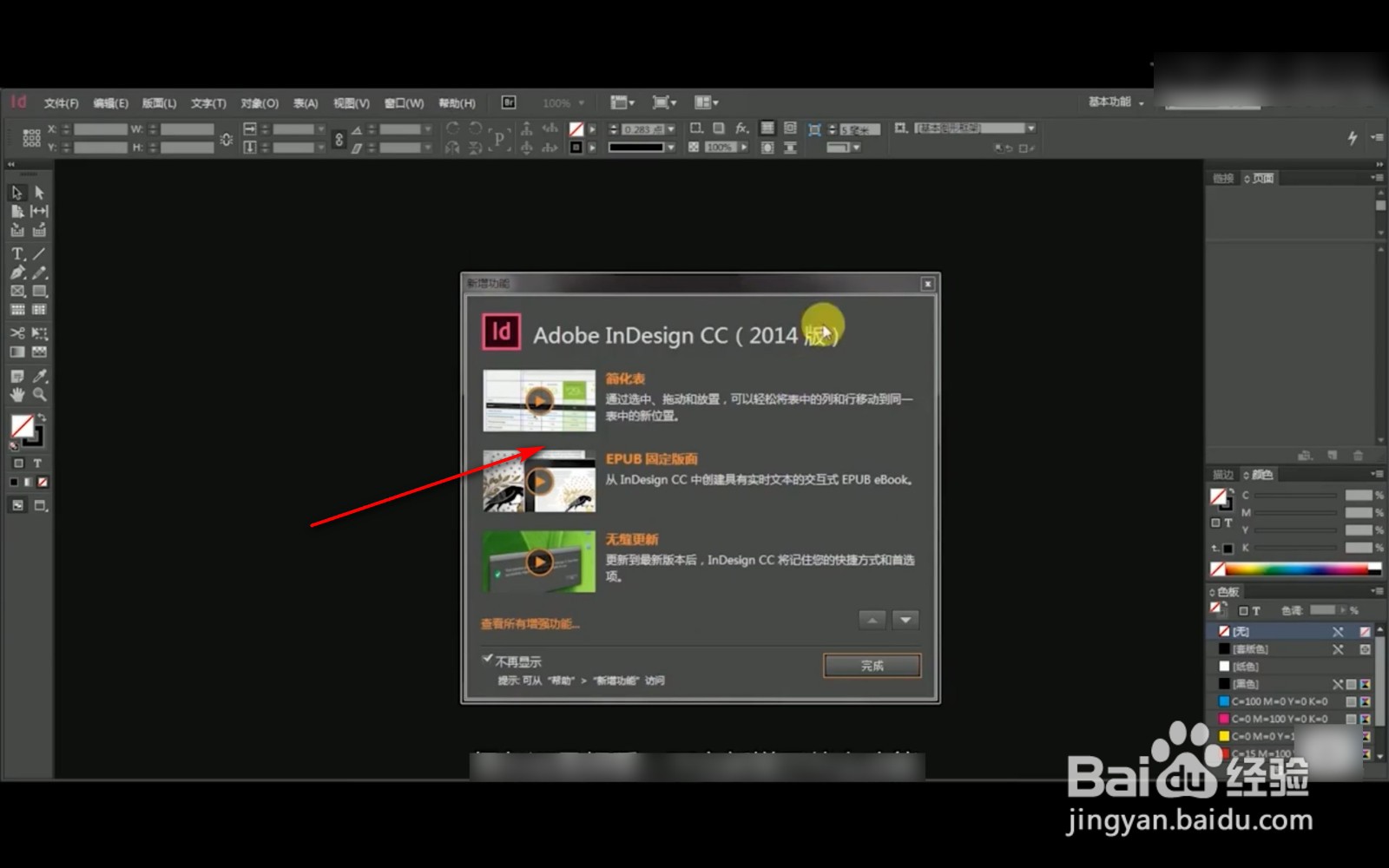Screen dimensions: 1389x868
Task: Click the trash icon in Pages panel
Action: coord(1359,455)
